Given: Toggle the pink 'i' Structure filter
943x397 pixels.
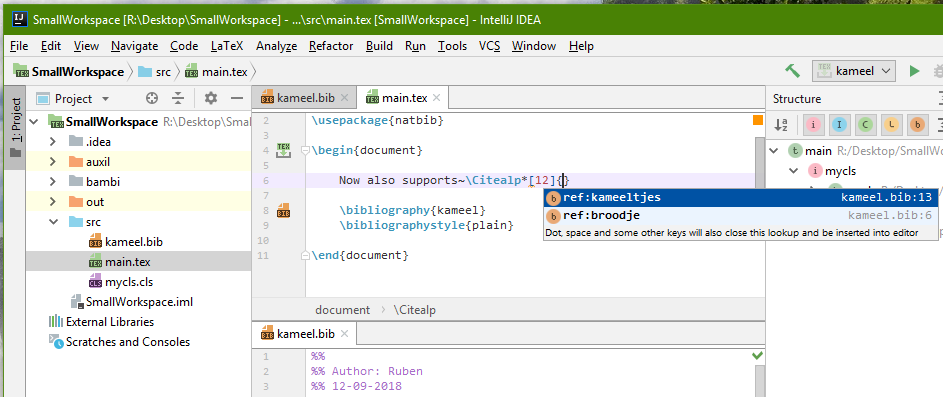Looking at the screenshot, I should [x=814, y=125].
